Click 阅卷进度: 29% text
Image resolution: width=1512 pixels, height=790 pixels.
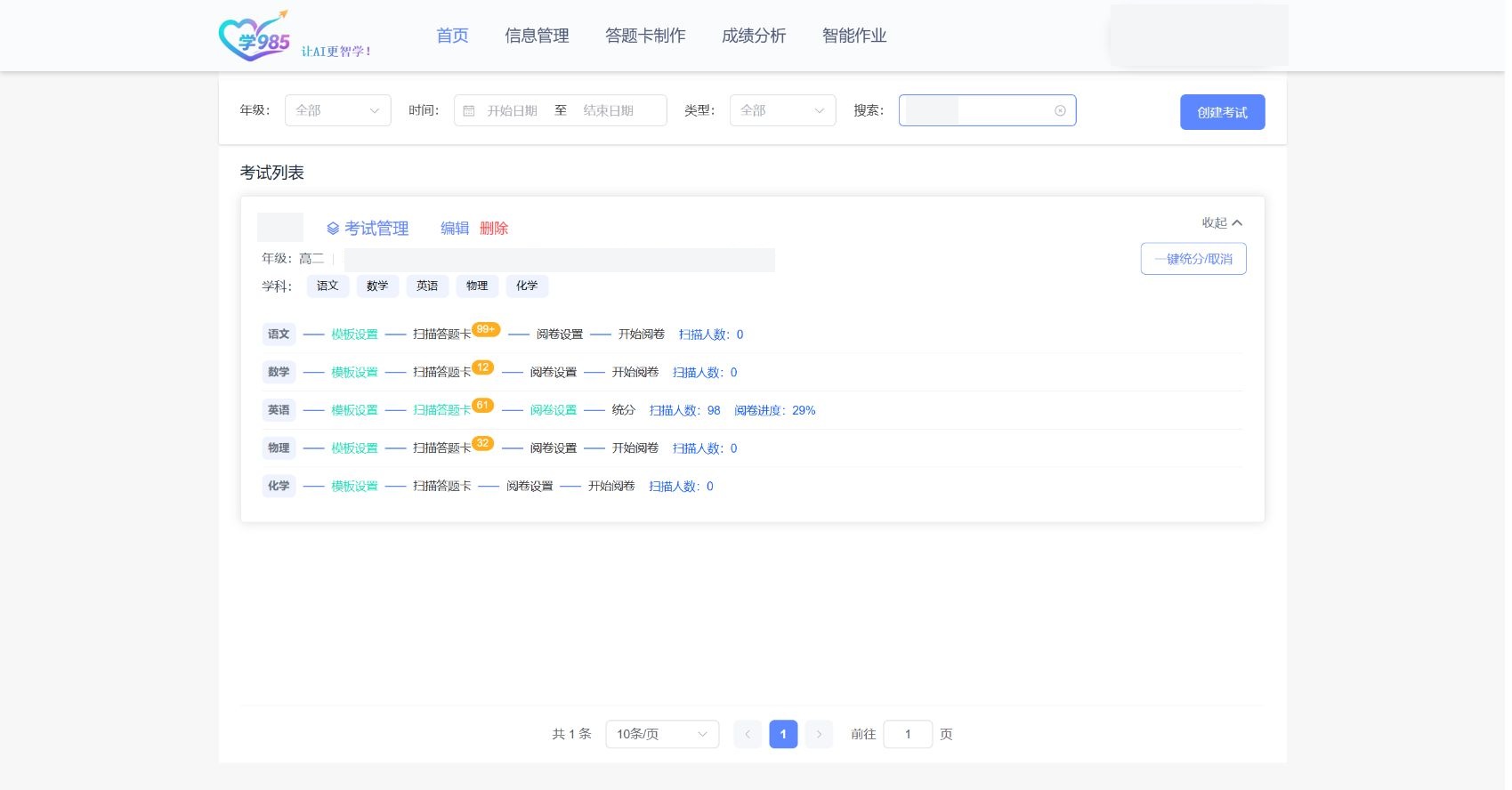[775, 410]
